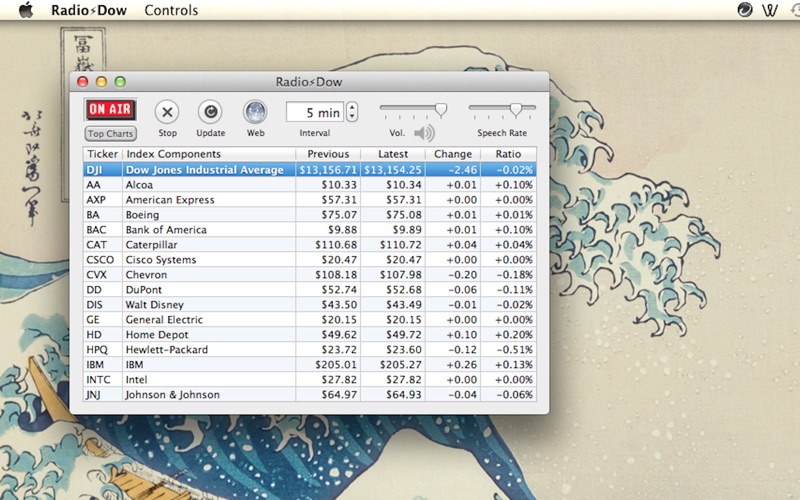Sort by the Change column header
The height and width of the screenshot is (500, 800).
(453, 154)
